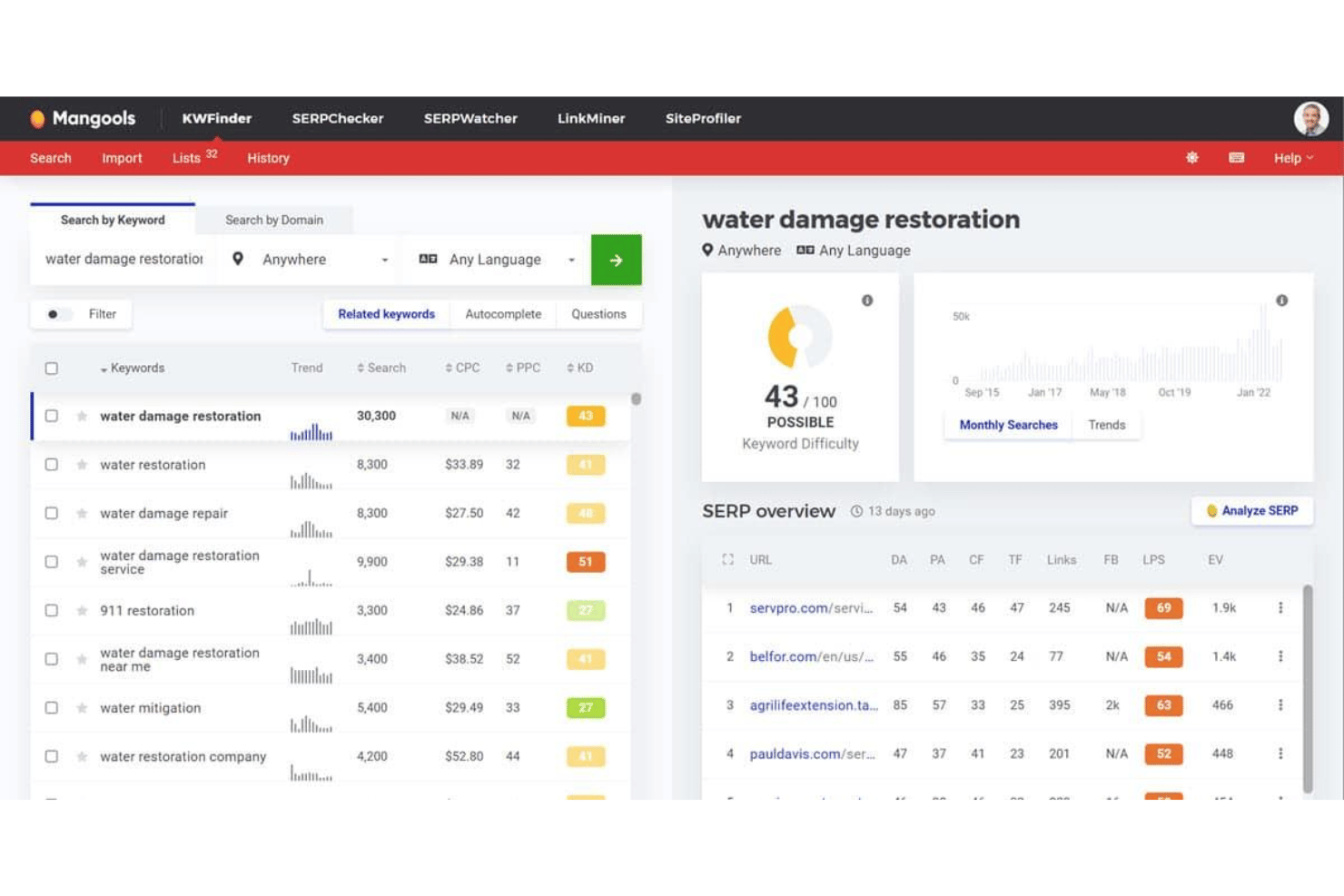Viewport: 1344px width, 896px height.
Task: Check the '911 restoration' row checkbox
Action: (x=52, y=610)
